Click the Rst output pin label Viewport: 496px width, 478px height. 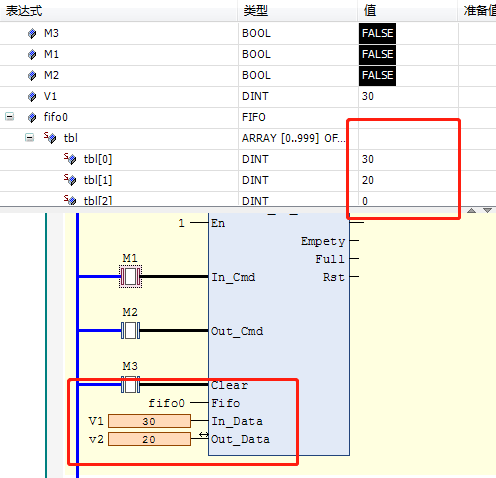[x=334, y=277]
